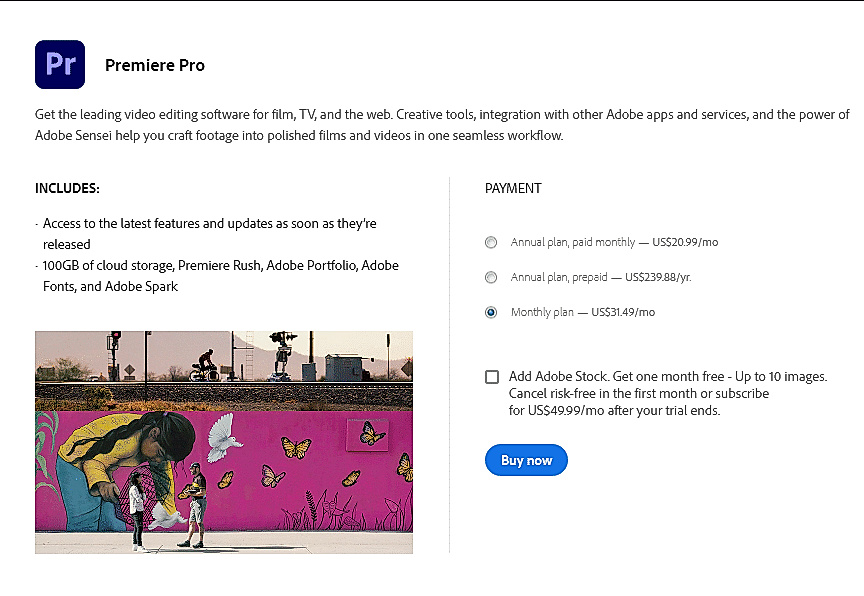Click the Buy now button
This screenshot has width=864, height=596.
pos(526,460)
